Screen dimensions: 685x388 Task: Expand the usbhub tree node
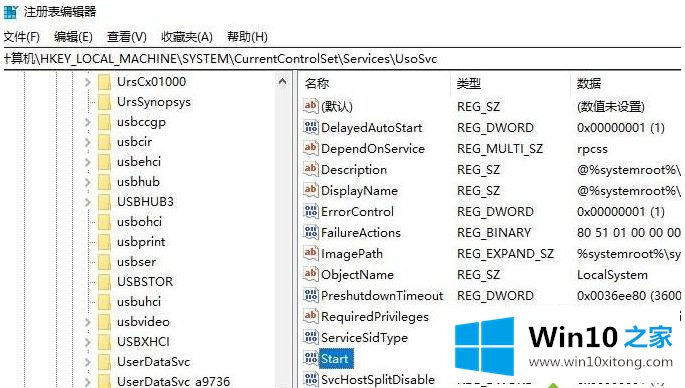click(87, 182)
